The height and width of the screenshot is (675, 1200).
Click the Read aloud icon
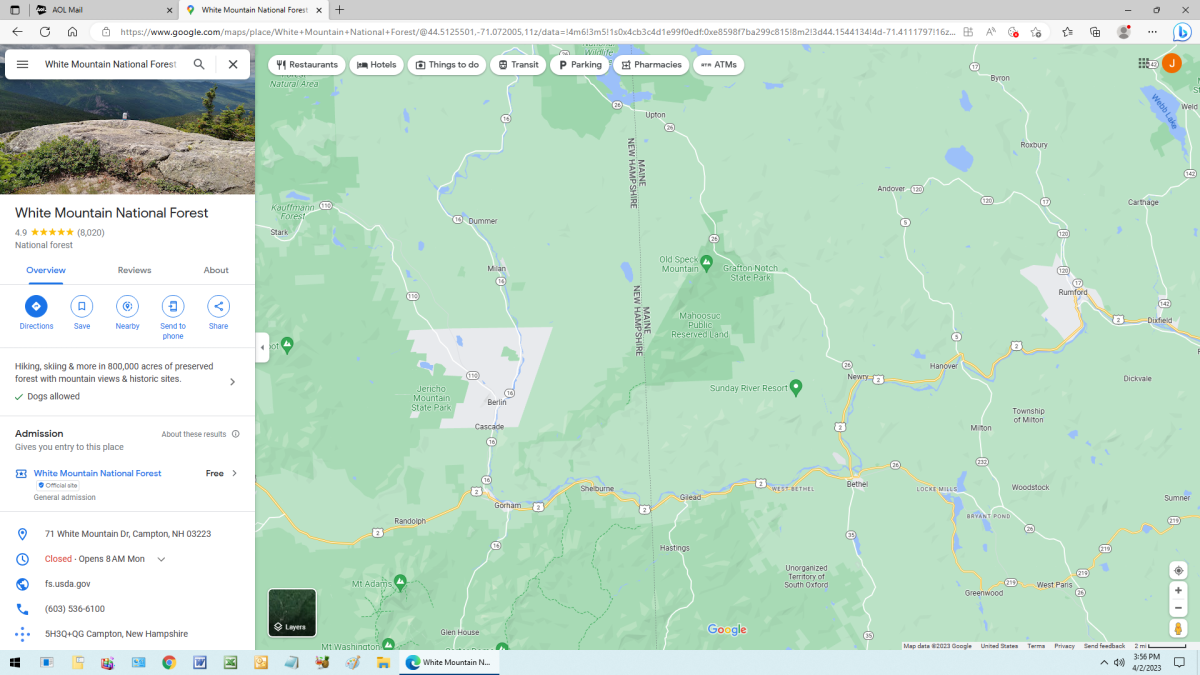(991, 32)
